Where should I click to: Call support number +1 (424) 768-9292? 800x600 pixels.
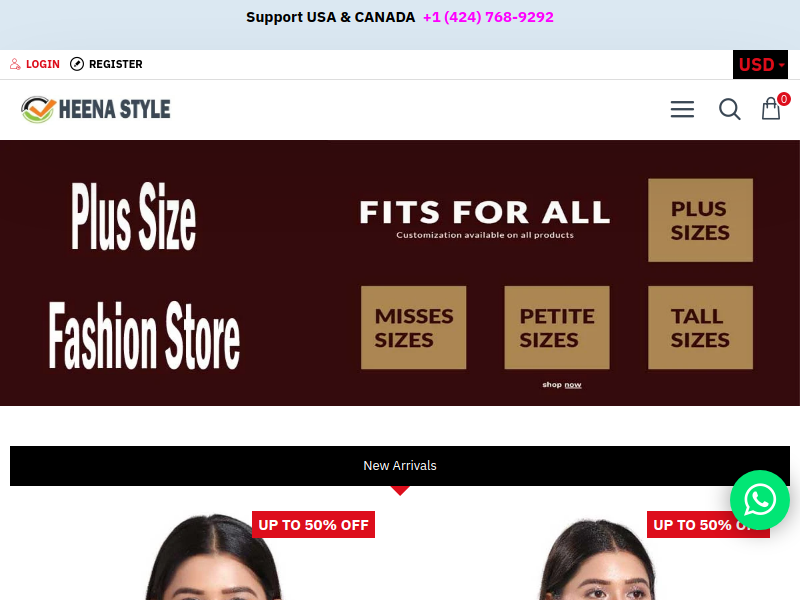[488, 17]
